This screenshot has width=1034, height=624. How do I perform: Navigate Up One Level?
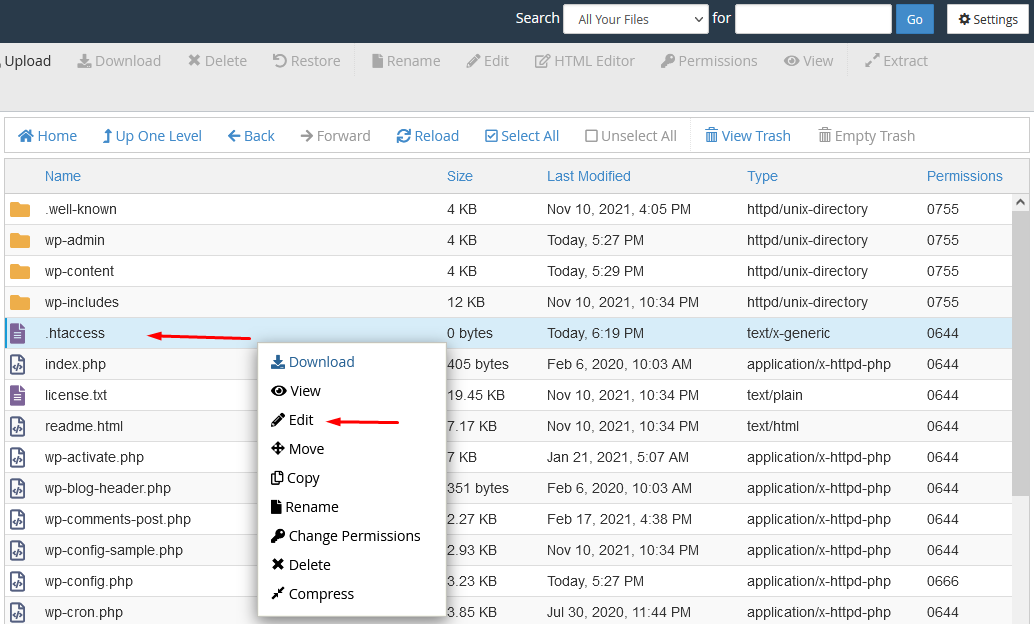point(152,136)
